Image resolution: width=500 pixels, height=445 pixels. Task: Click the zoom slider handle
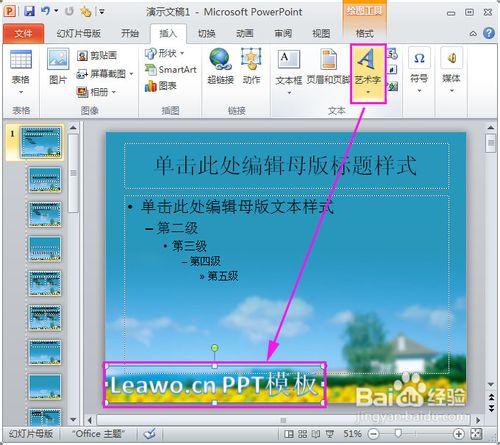click(398, 434)
